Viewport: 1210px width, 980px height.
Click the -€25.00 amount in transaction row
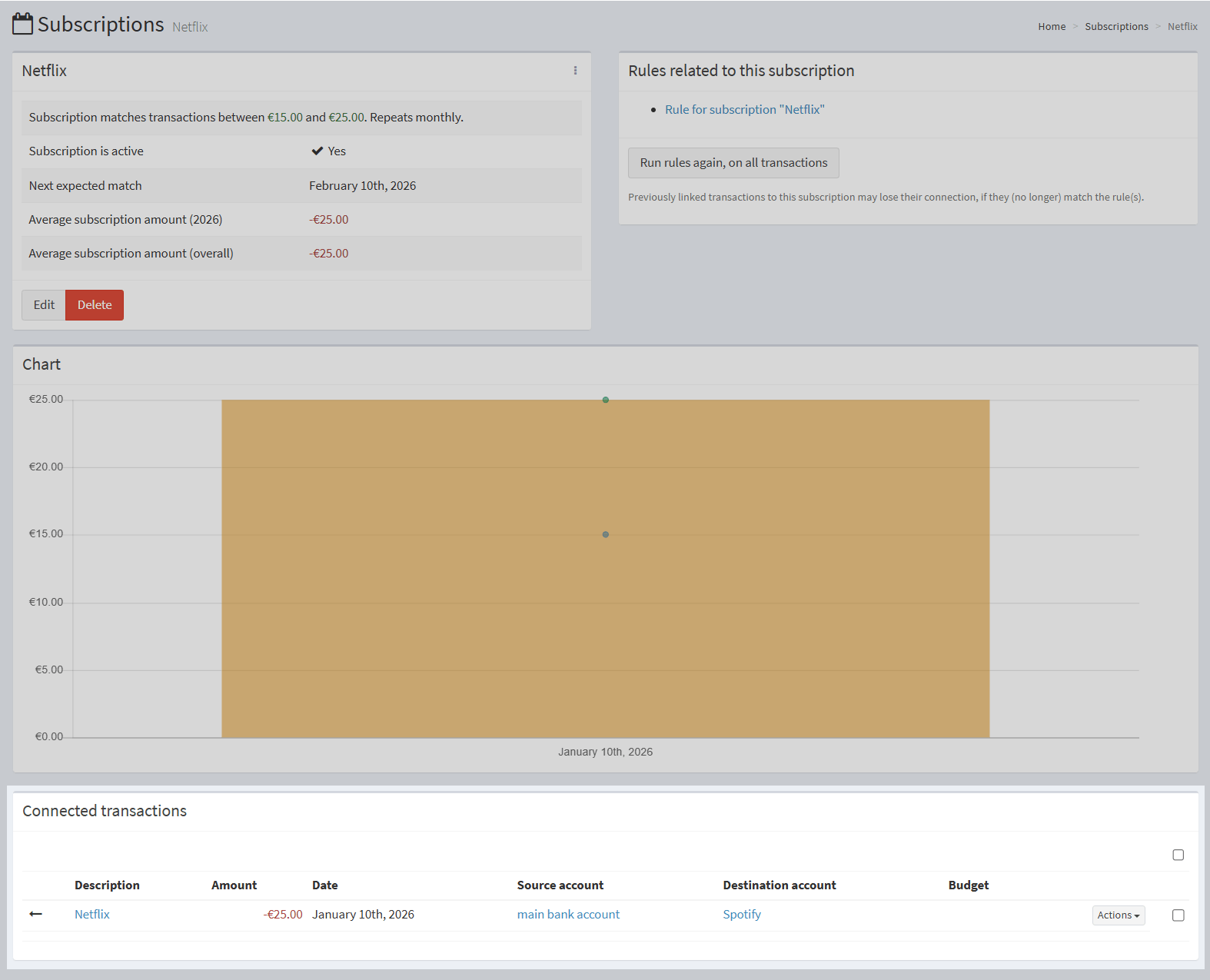point(283,914)
